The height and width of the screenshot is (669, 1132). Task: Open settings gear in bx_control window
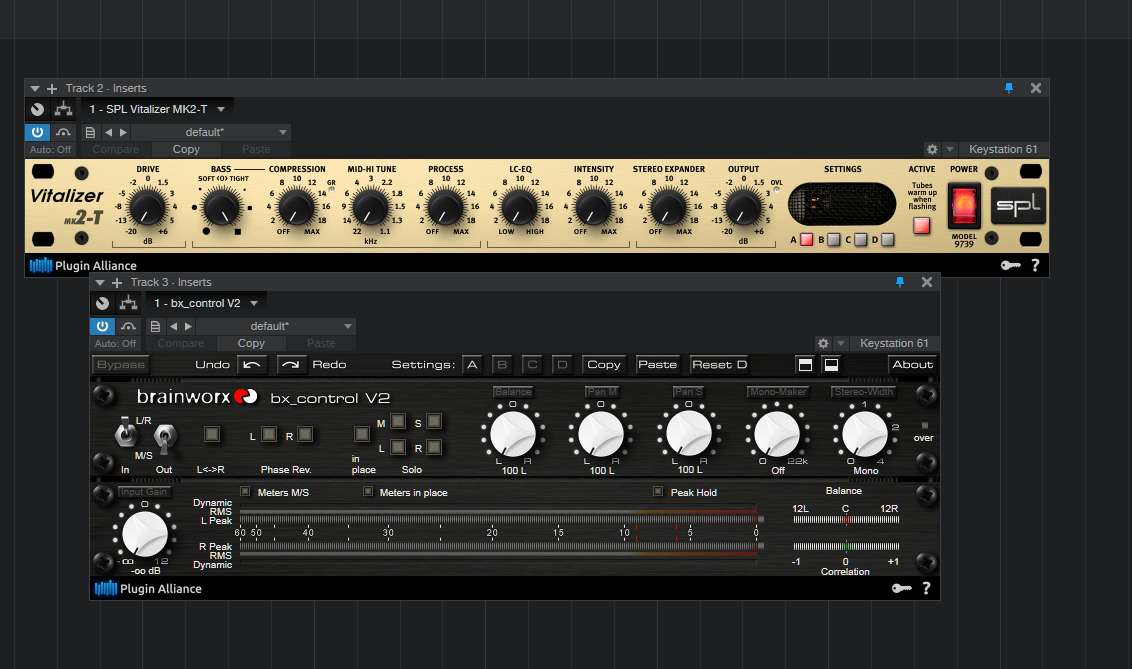coord(823,344)
